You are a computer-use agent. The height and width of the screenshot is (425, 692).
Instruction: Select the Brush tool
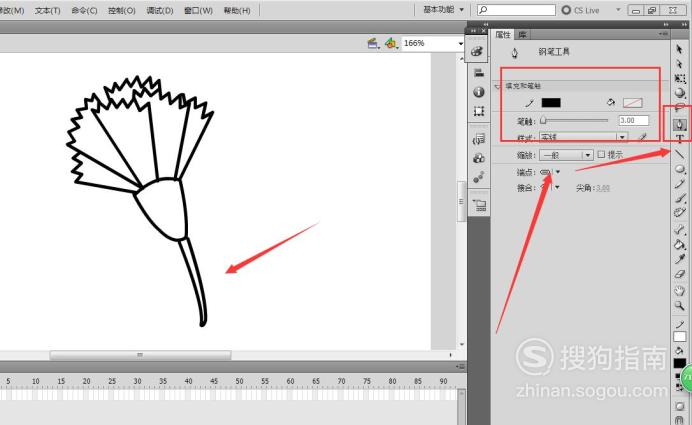[680, 199]
